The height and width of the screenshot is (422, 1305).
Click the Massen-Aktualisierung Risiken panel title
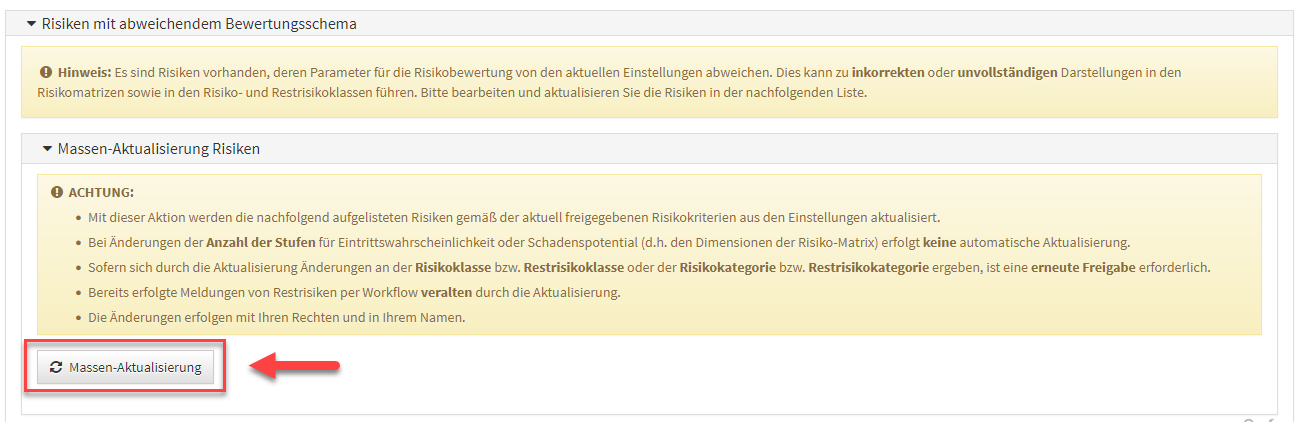coord(159,149)
